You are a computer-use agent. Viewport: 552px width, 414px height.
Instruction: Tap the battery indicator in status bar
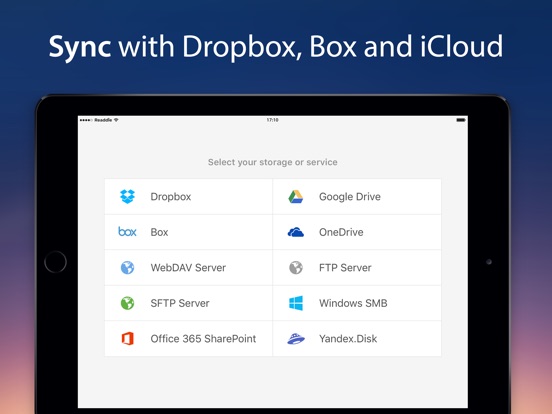tap(461, 120)
